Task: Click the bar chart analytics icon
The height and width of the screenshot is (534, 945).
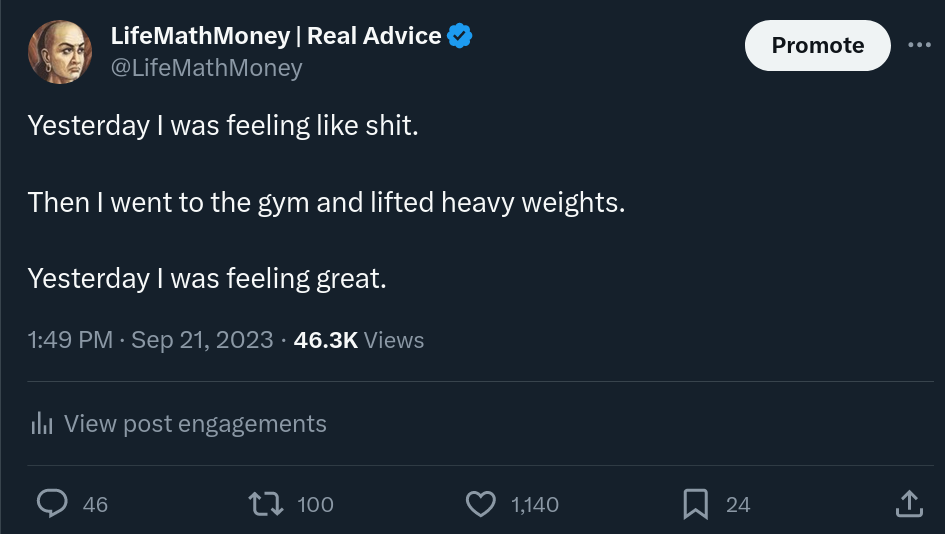Action: 42,424
